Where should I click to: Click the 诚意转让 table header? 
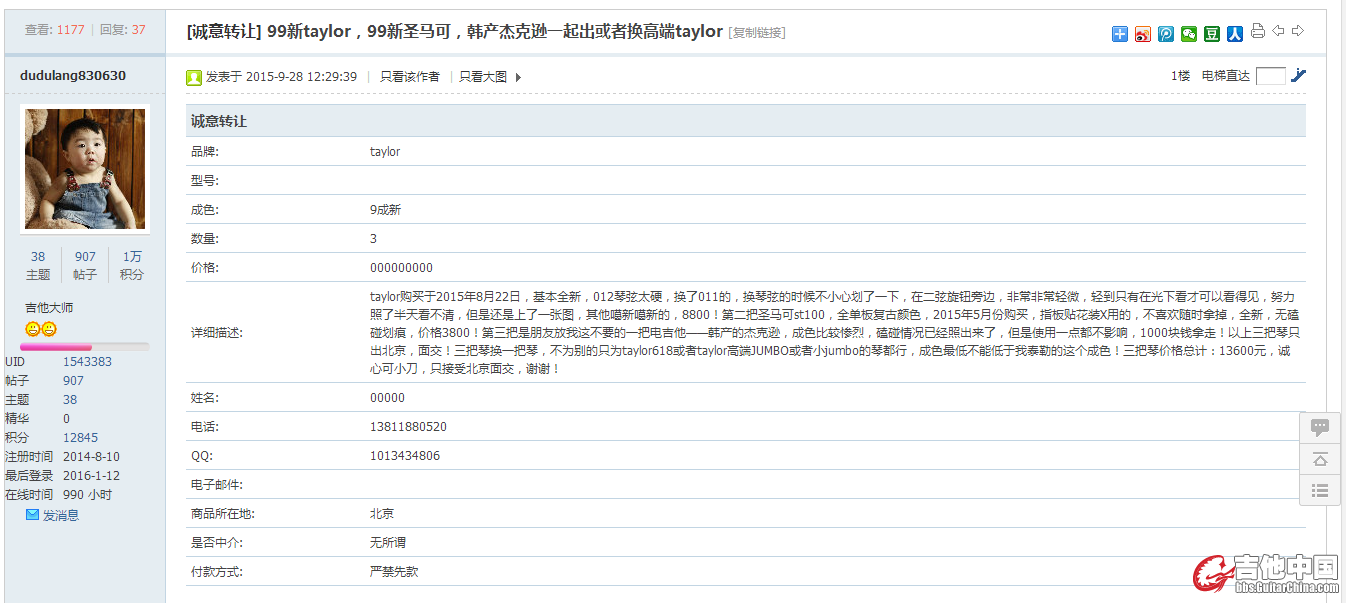pos(745,121)
